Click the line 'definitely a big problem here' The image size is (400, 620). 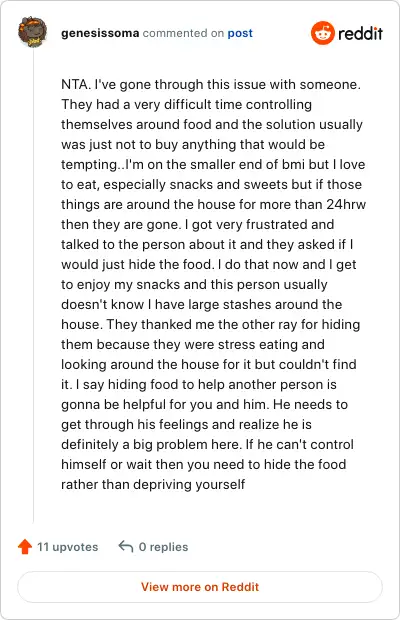[x=207, y=444]
